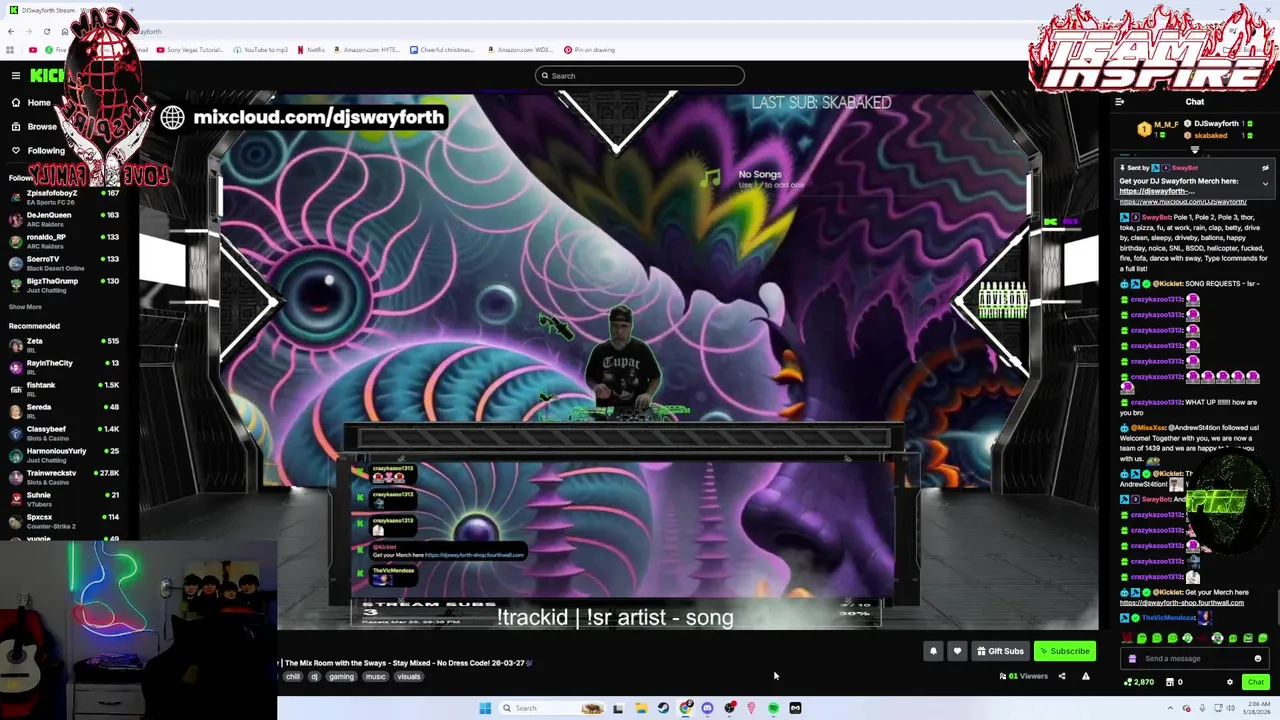Open chat settings gear icon
Screen dimensions: 1280x720
[x=1230, y=682]
